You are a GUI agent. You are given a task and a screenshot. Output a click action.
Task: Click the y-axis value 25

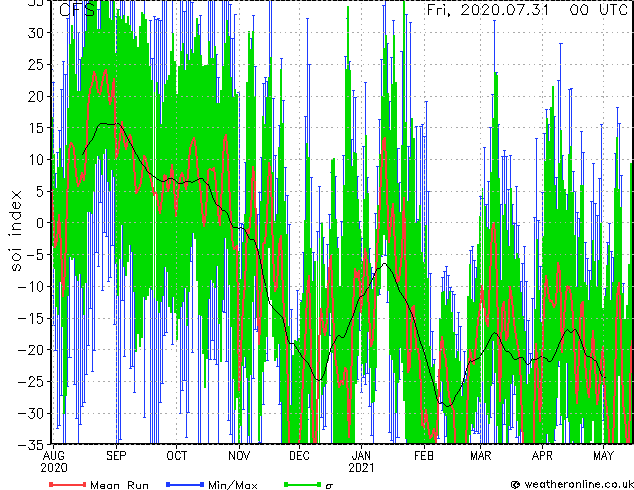[35, 65]
